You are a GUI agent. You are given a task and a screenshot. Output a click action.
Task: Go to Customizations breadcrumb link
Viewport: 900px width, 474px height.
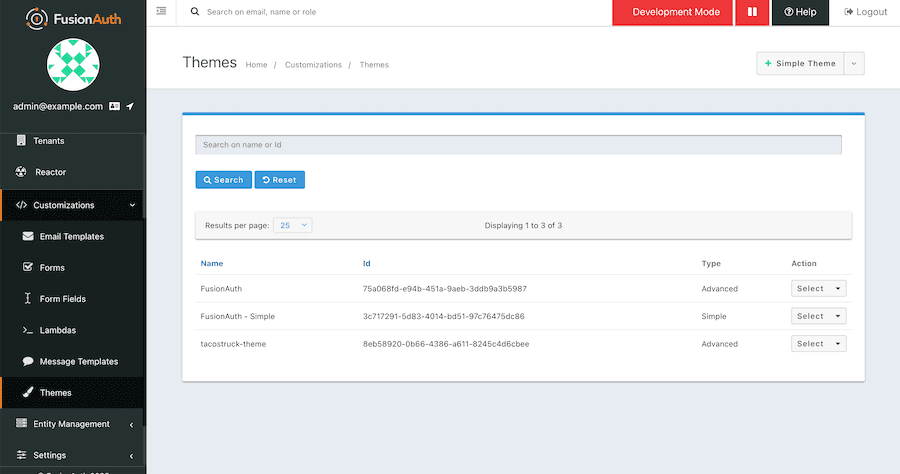coord(313,65)
